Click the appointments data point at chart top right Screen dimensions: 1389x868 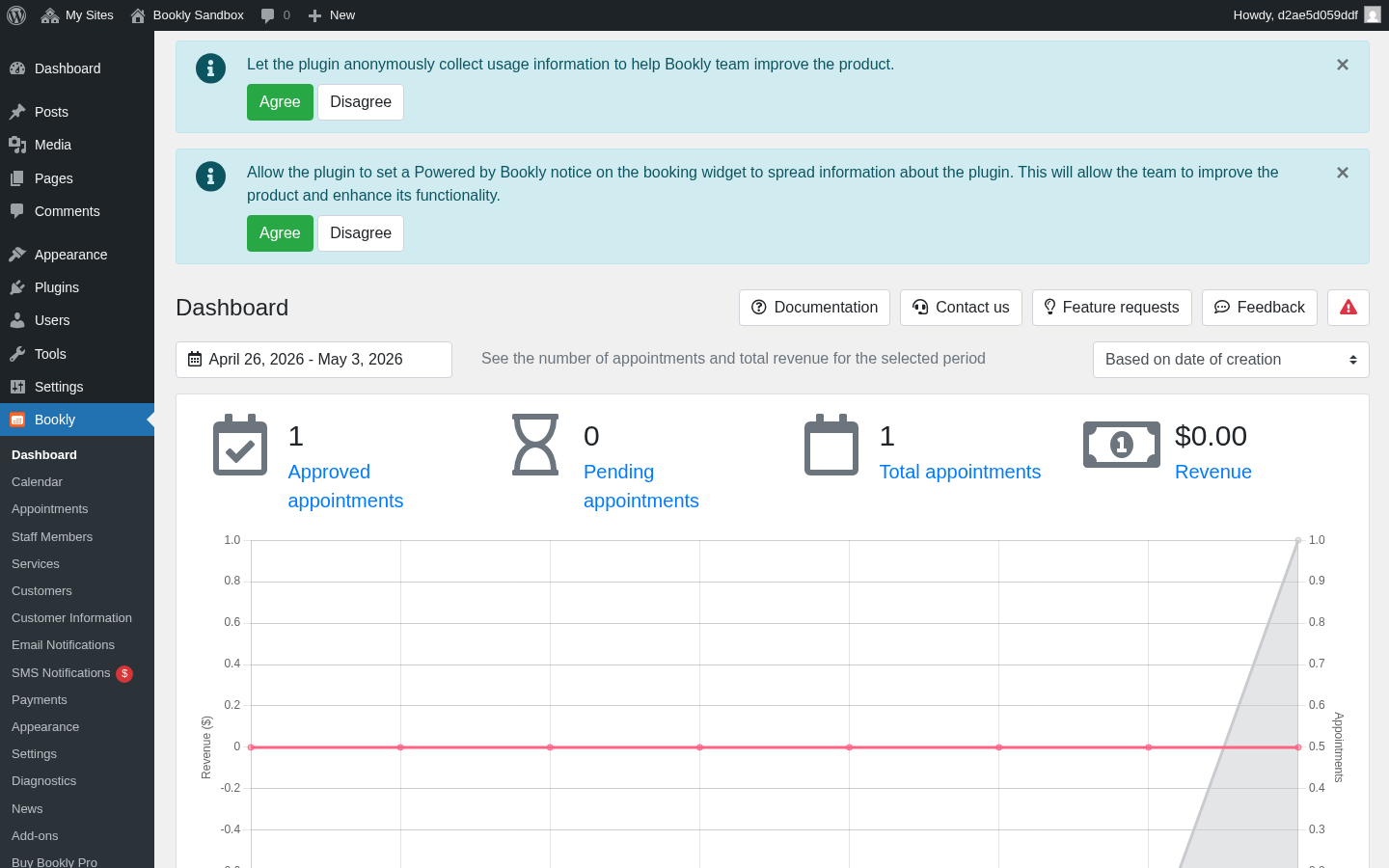1298,540
